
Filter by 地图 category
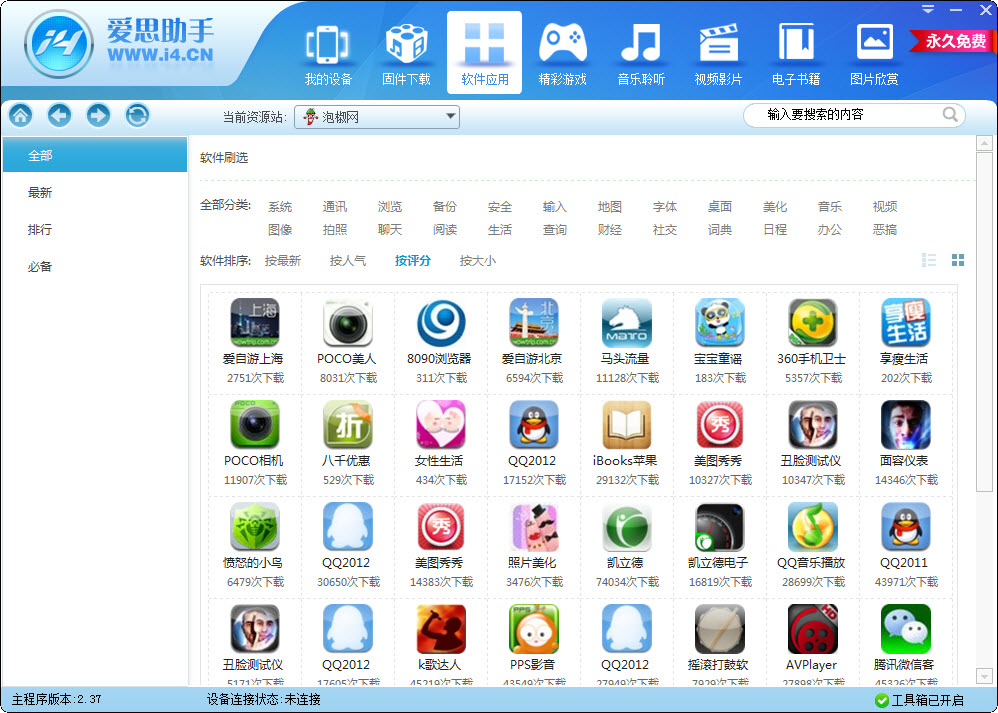(x=610, y=207)
